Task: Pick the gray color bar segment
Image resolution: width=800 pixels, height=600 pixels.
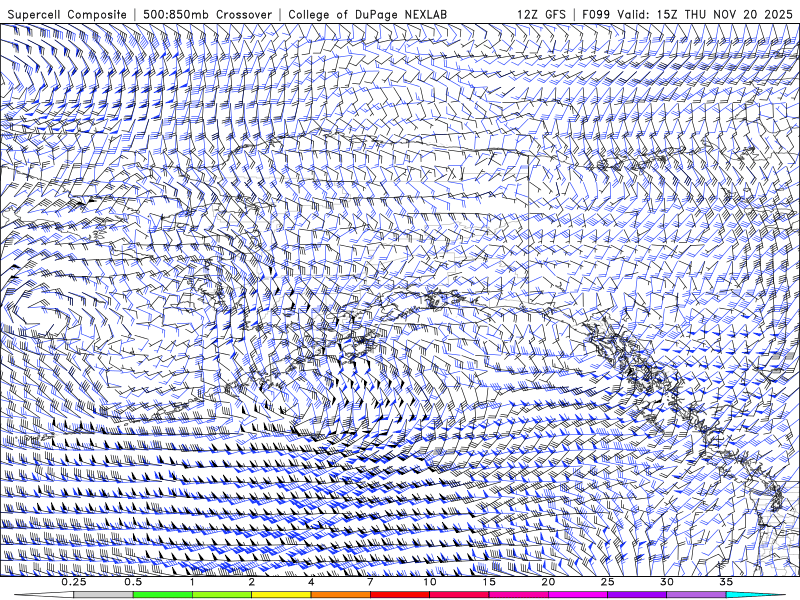Action: 104,595
